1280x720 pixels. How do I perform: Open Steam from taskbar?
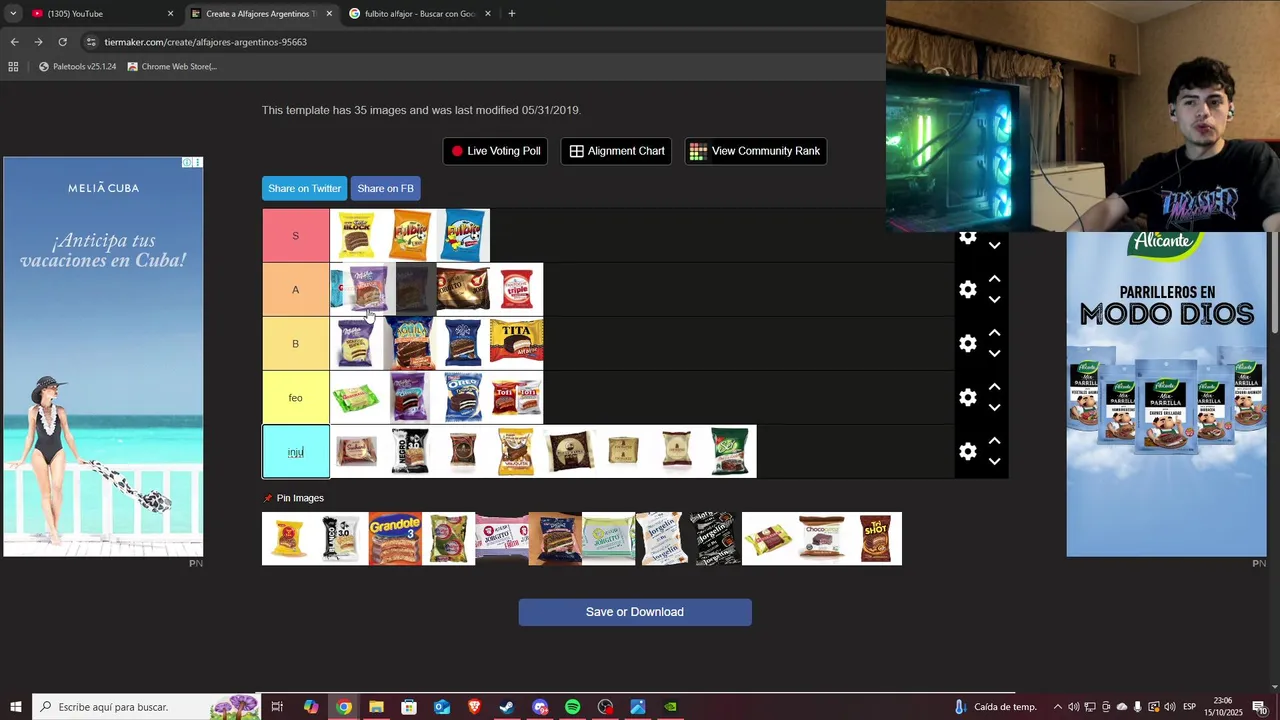point(507,707)
